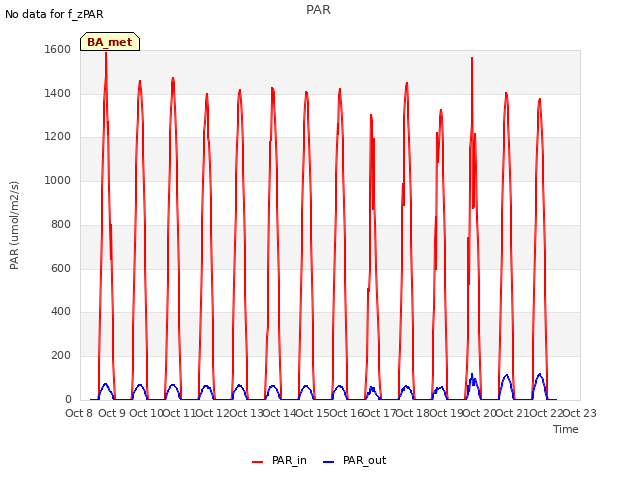Click the 'No data for f_zPAR' message

pyautogui.click(x=54, y=14)
